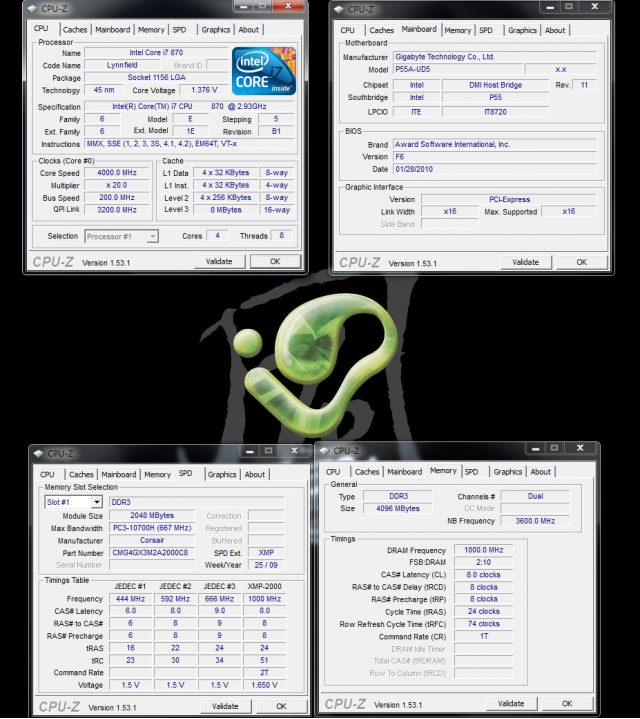The width and height of the screenshot is (640, 719).
Task: Click the BIOS Date field 01/28/2010
Action: (x=495, y=169)
